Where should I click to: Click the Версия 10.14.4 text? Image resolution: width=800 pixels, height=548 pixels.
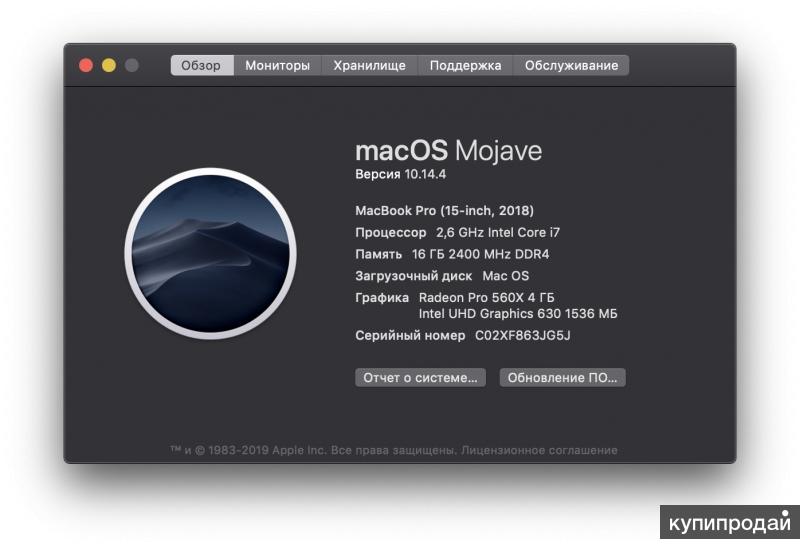tap(401, 174)
